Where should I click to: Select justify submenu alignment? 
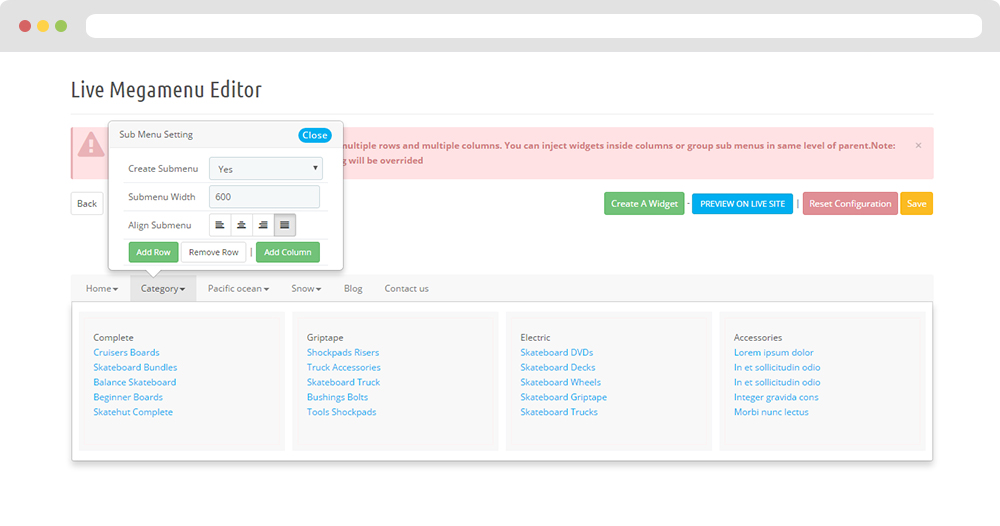coord(285,225)
